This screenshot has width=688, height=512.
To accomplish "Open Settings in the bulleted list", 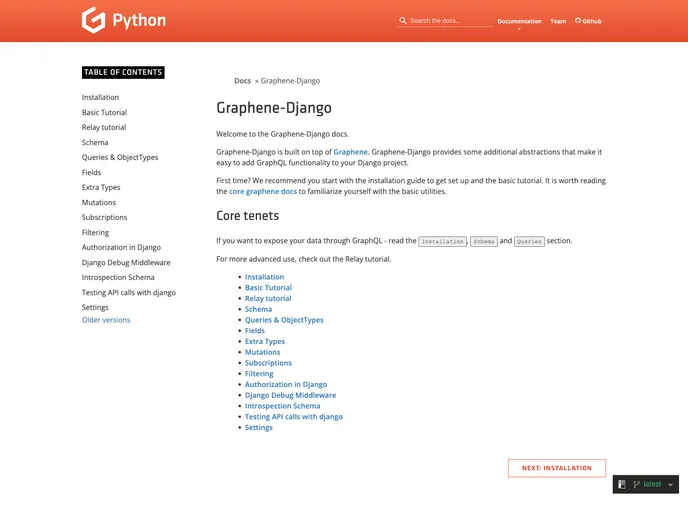I will 258,427.
